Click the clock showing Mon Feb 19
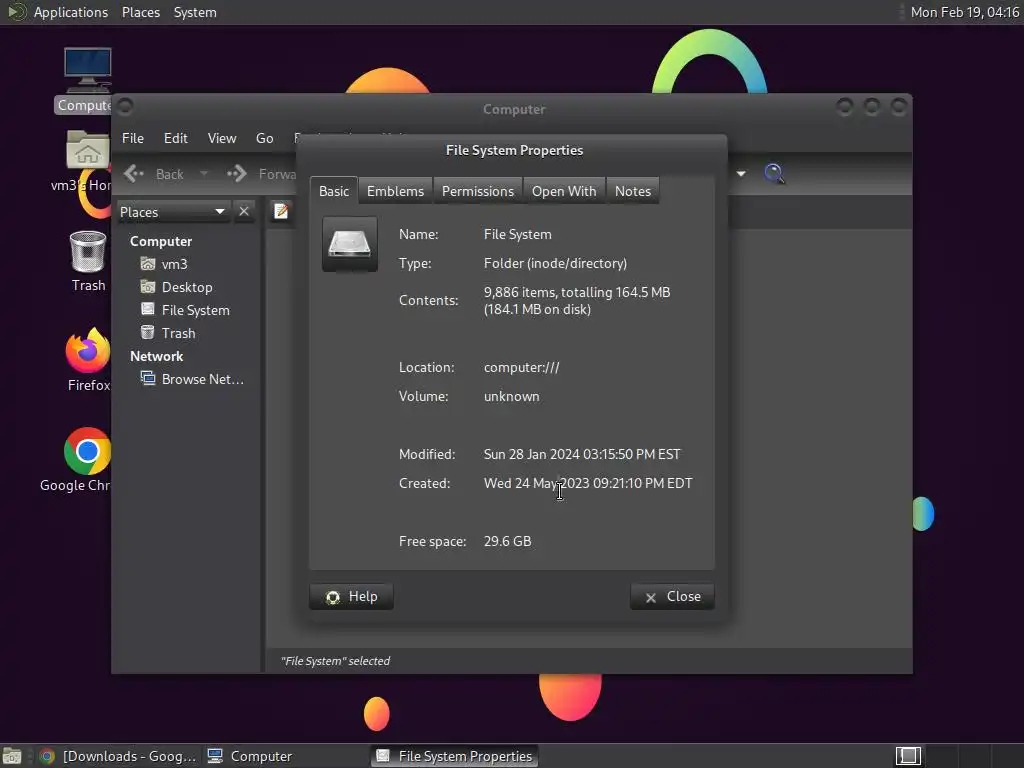1024x768 pixels. [965, 12]
